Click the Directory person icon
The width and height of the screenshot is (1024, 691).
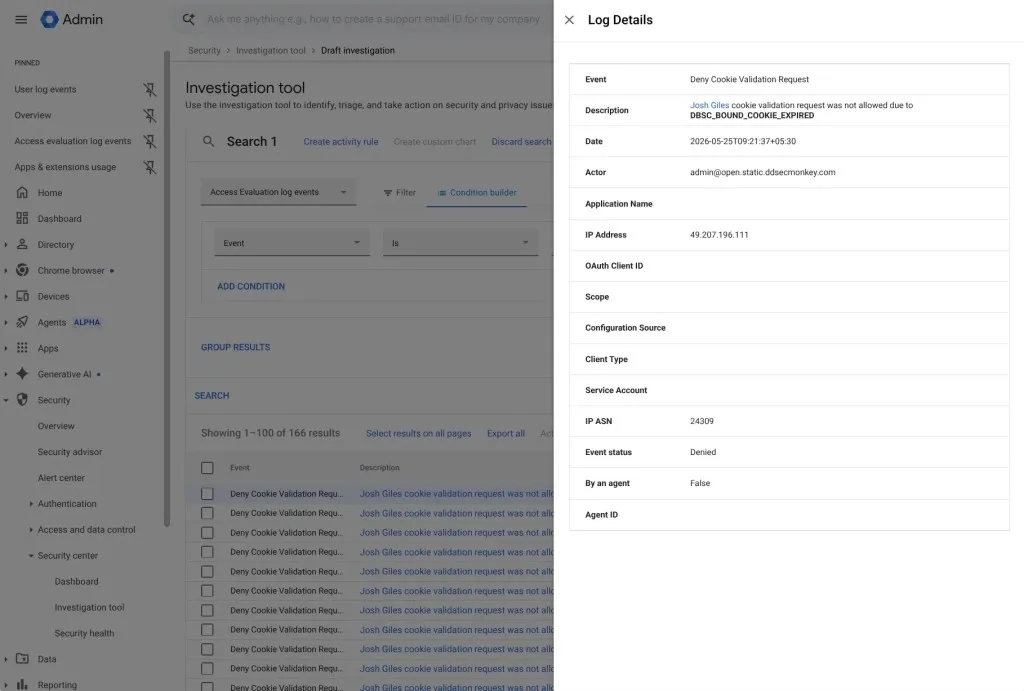(22, 244)
